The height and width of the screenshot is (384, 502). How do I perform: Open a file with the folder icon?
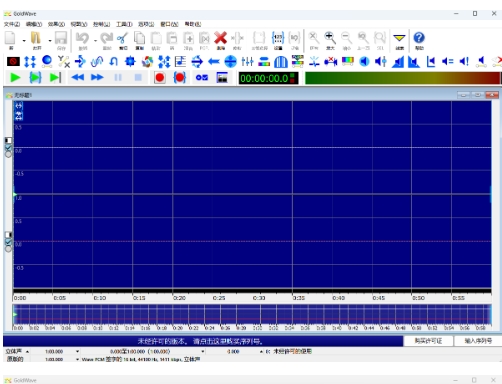(36, 38)
